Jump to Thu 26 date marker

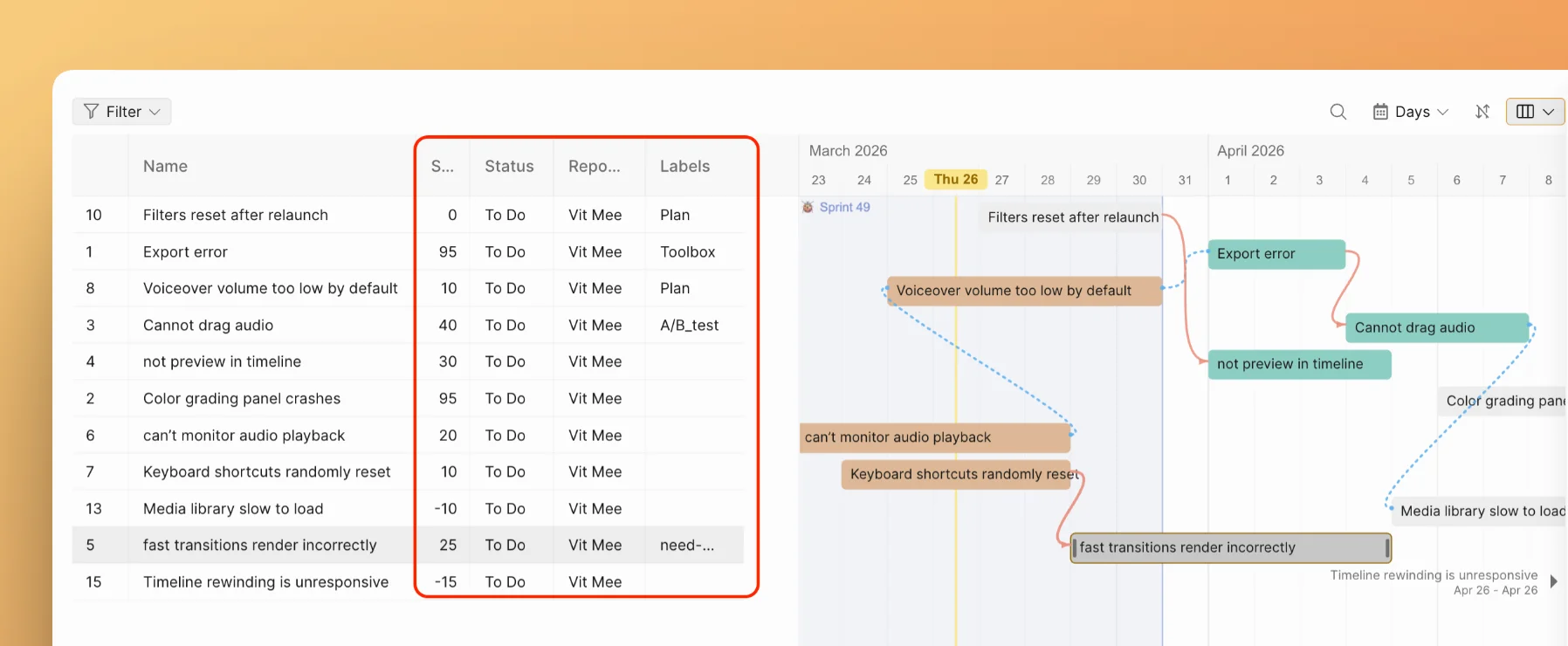955,179
